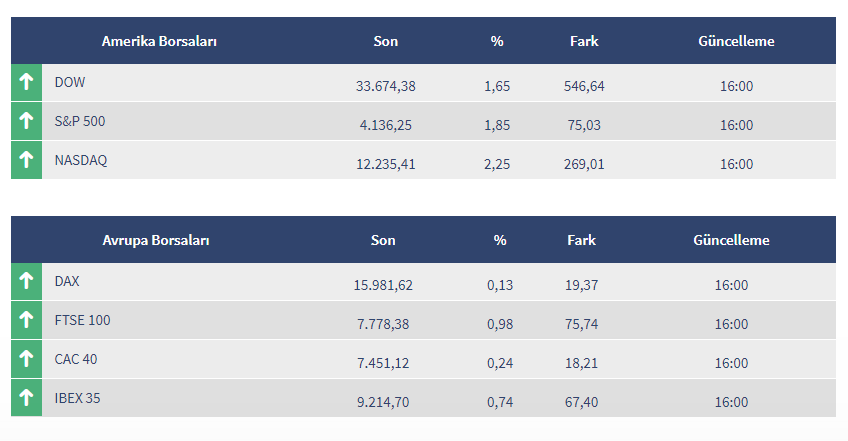Click the Avrupa Borsaları table header

pos(156,240)
